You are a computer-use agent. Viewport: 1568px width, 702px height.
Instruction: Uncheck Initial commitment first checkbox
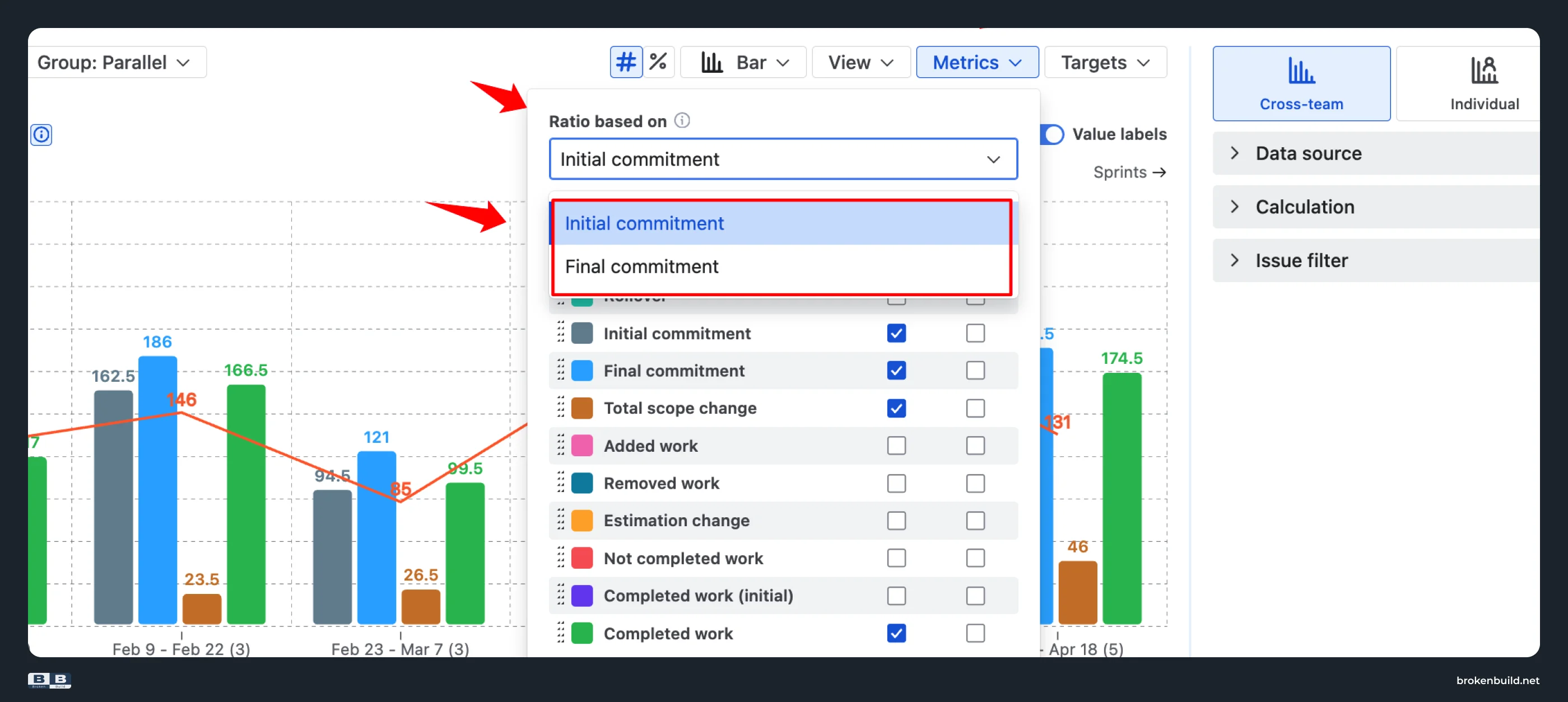[x=896, y=333]
